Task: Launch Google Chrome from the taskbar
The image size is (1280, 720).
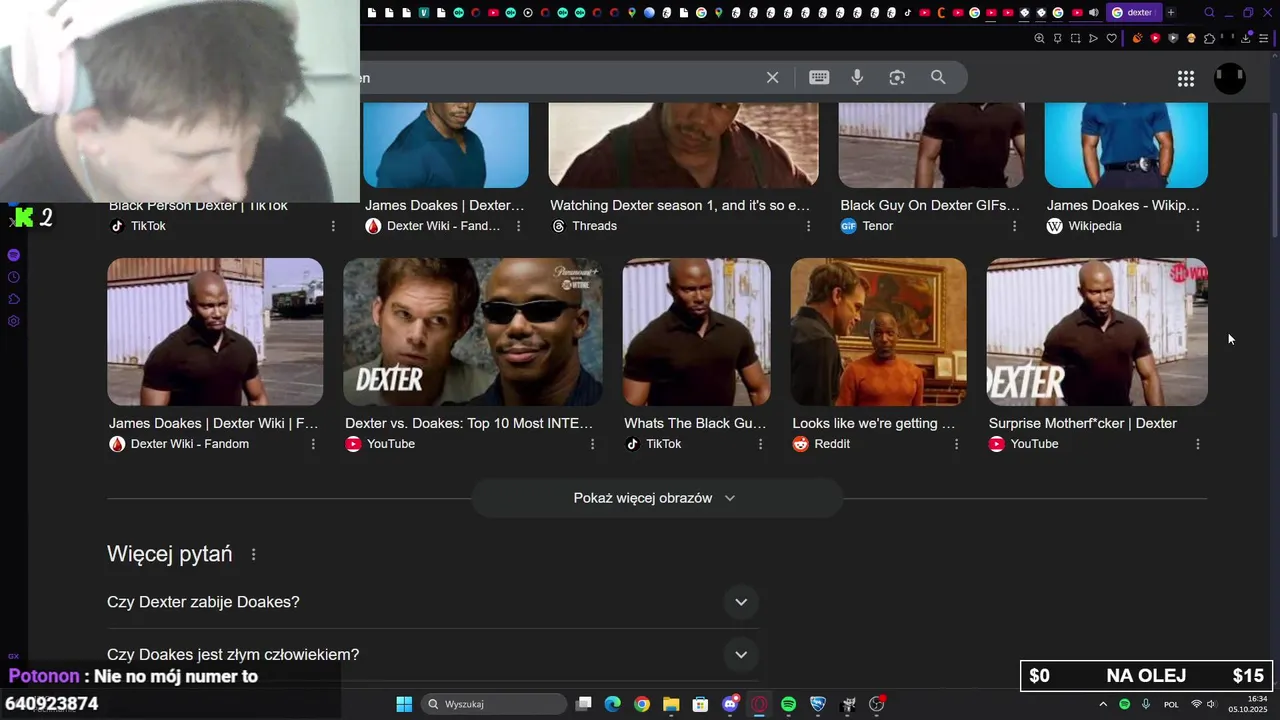Action: click(642, 704)
